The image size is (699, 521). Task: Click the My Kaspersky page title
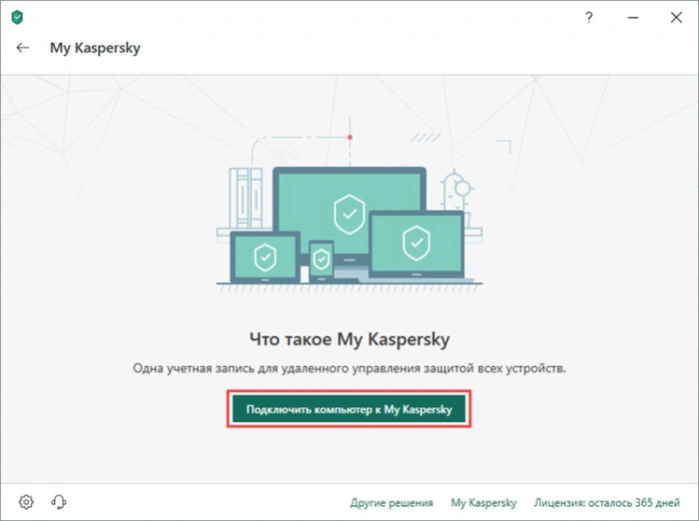pyautogui.click(x=95, y=48)
